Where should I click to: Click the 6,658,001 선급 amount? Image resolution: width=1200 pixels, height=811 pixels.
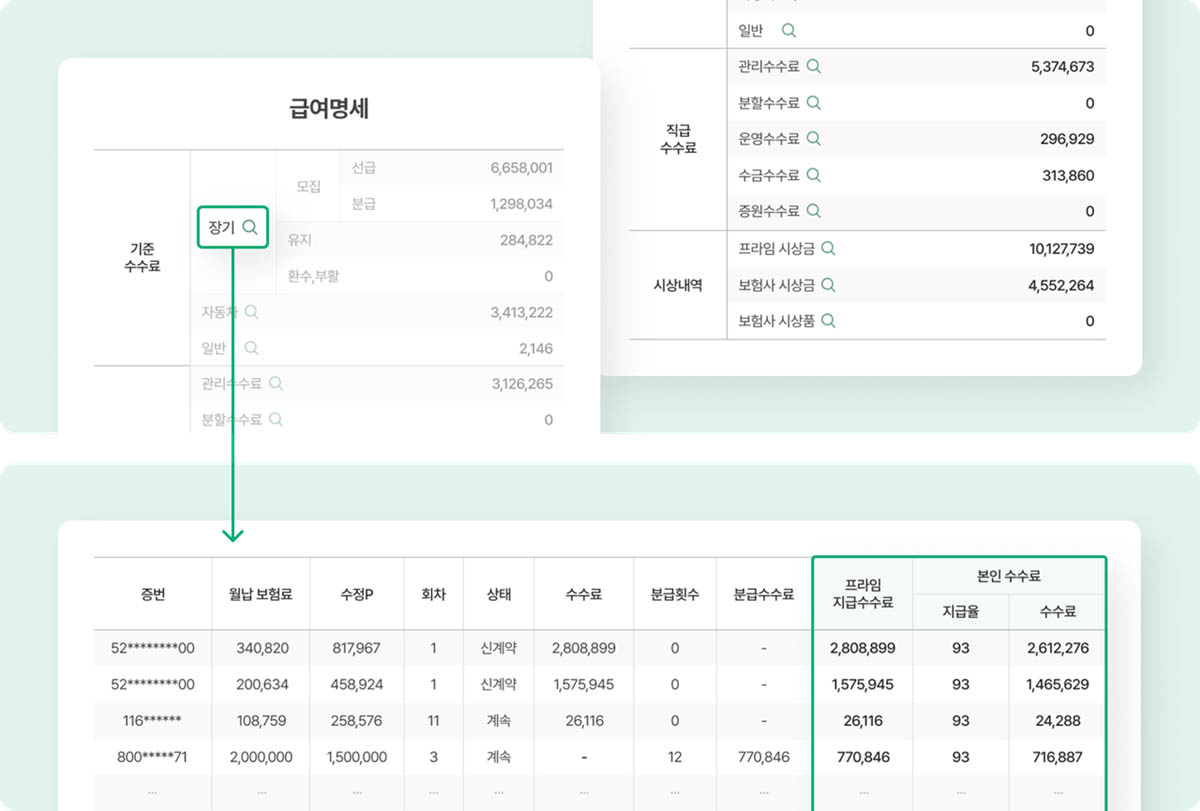tap(521, 168)
